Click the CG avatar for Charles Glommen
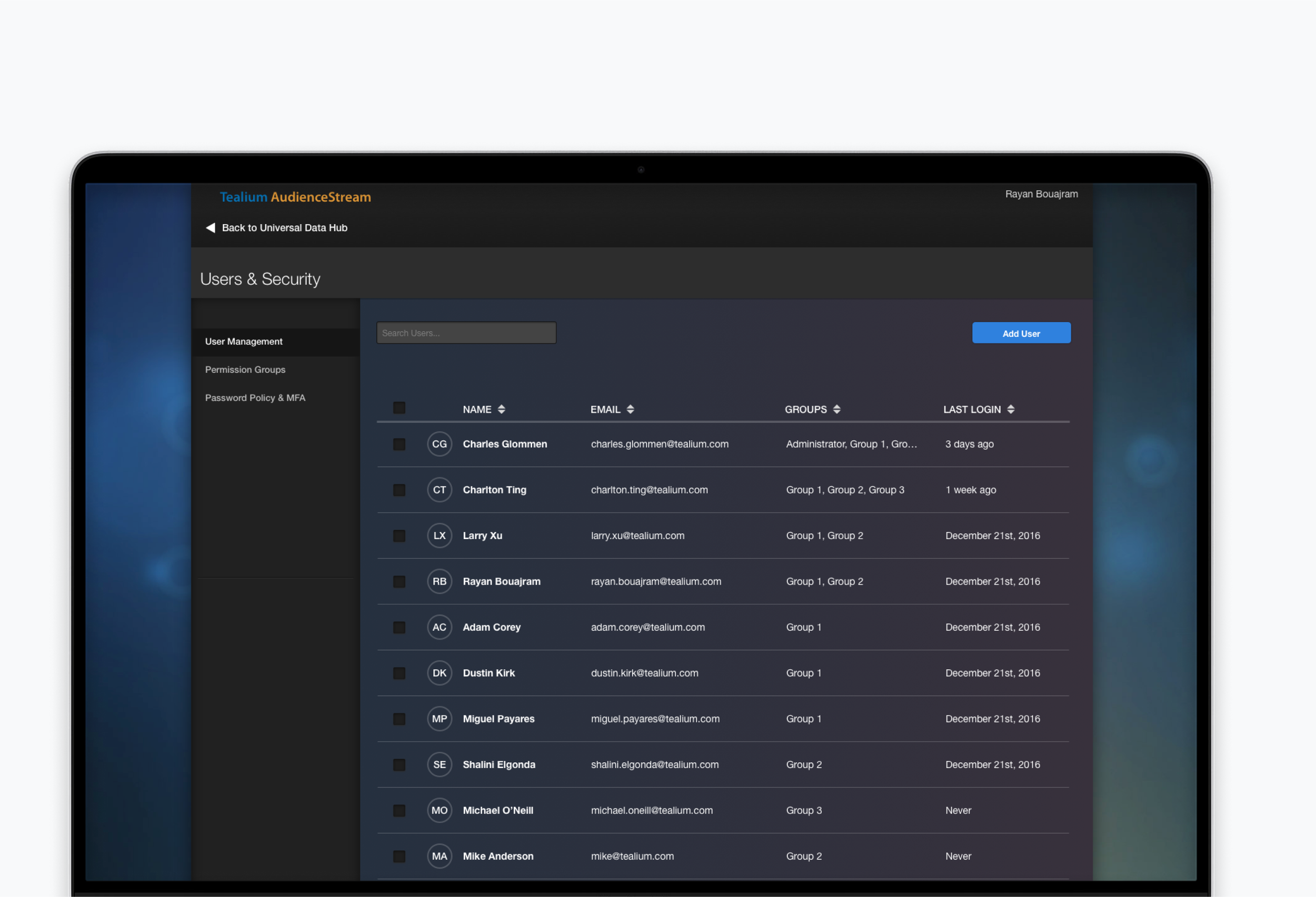 click(x=440, y=444)
